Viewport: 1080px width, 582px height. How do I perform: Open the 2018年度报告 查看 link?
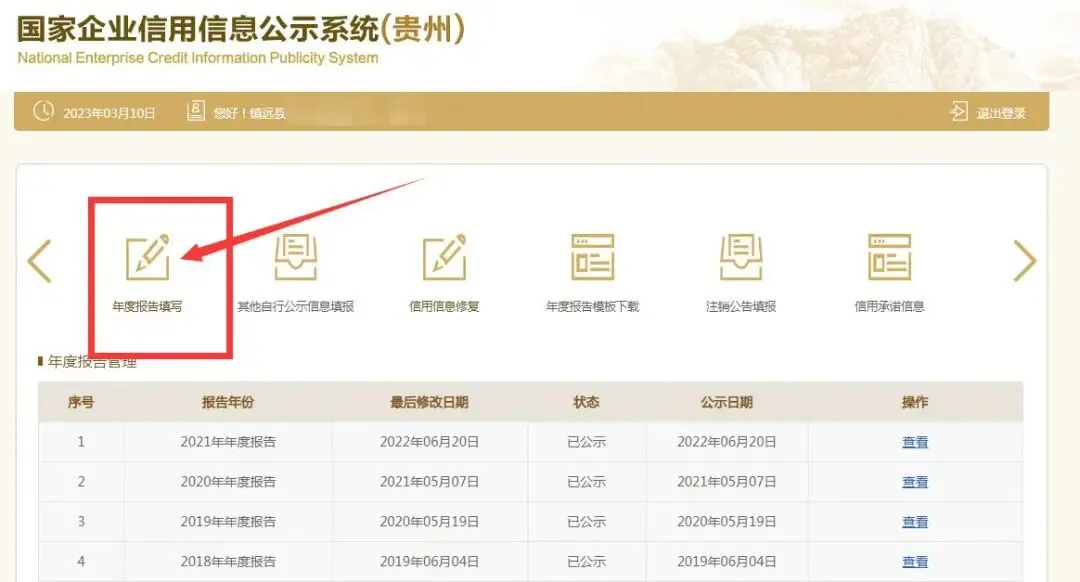(915, 560)
